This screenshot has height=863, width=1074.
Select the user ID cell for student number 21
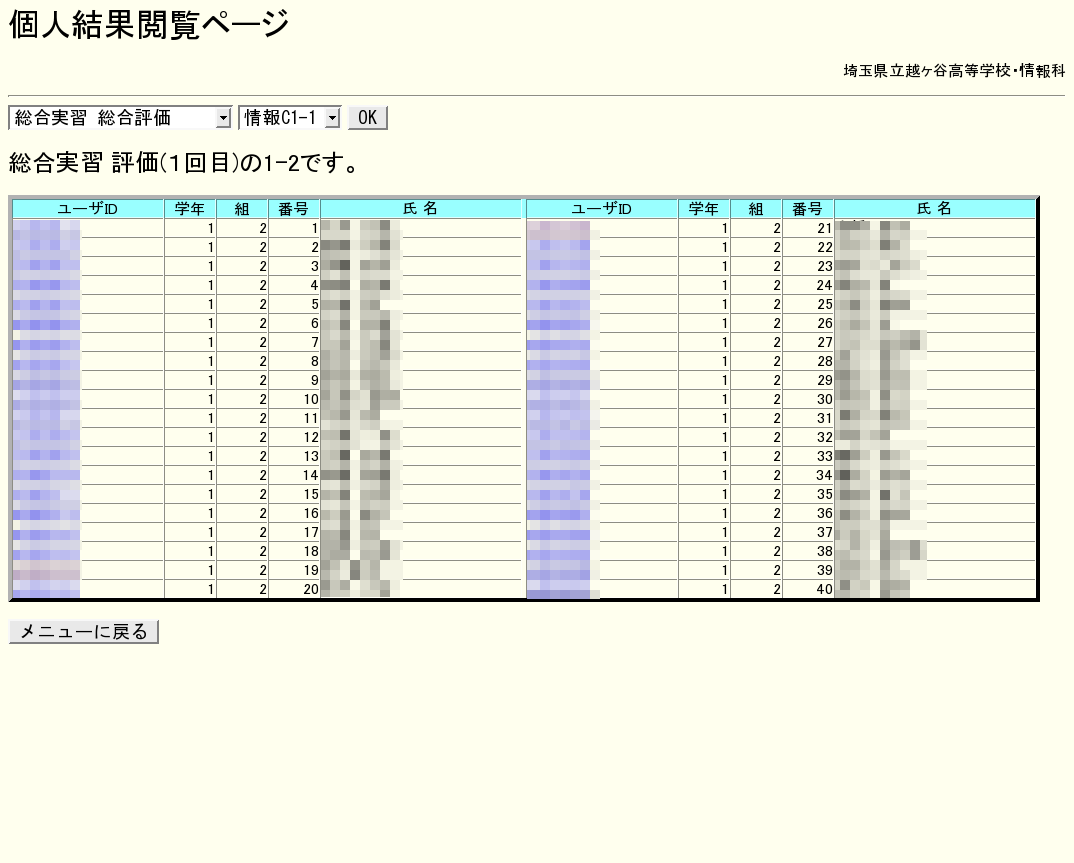point(601,228)
